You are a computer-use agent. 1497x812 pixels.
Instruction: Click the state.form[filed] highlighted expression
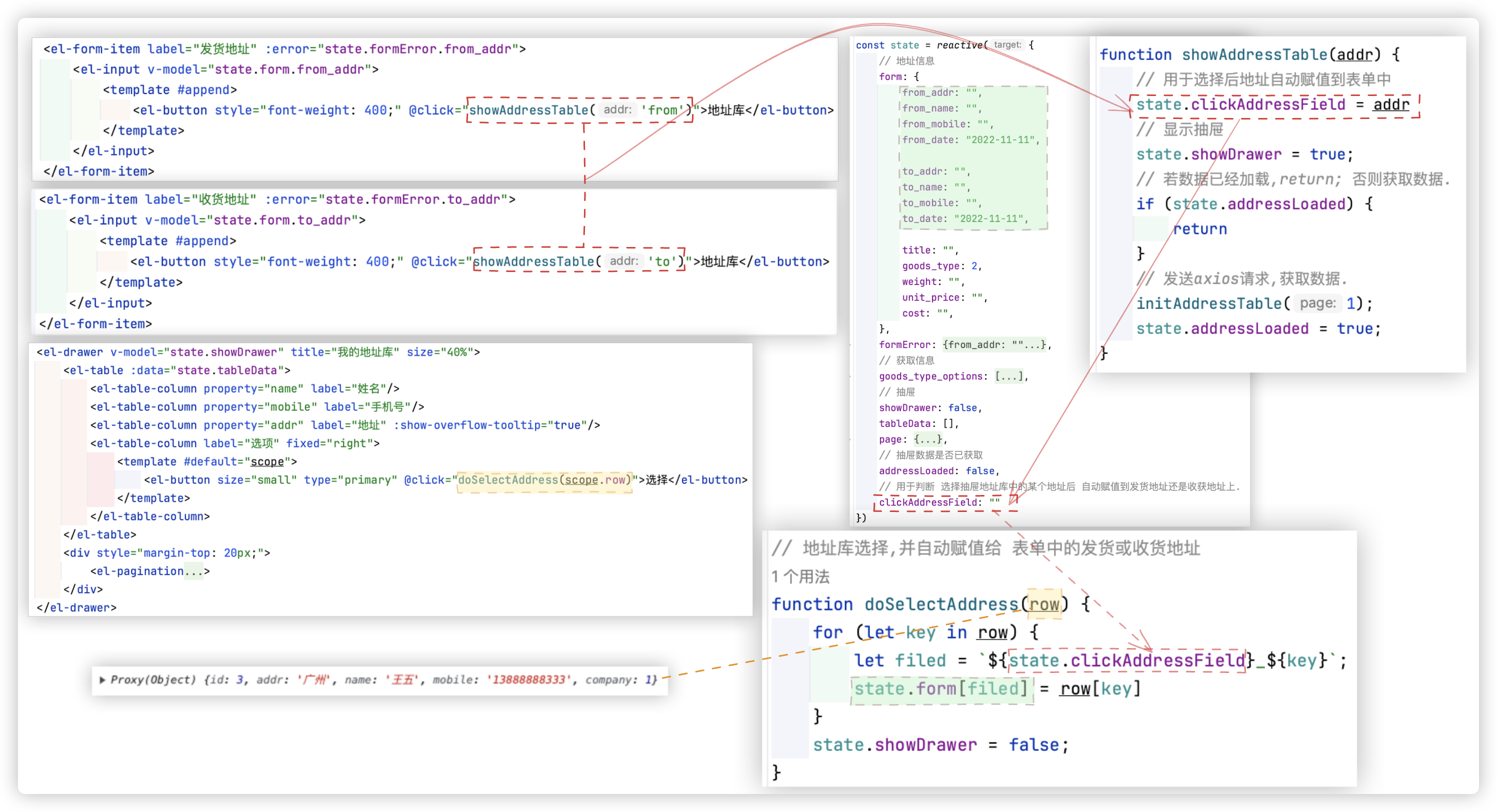[941, 689]
